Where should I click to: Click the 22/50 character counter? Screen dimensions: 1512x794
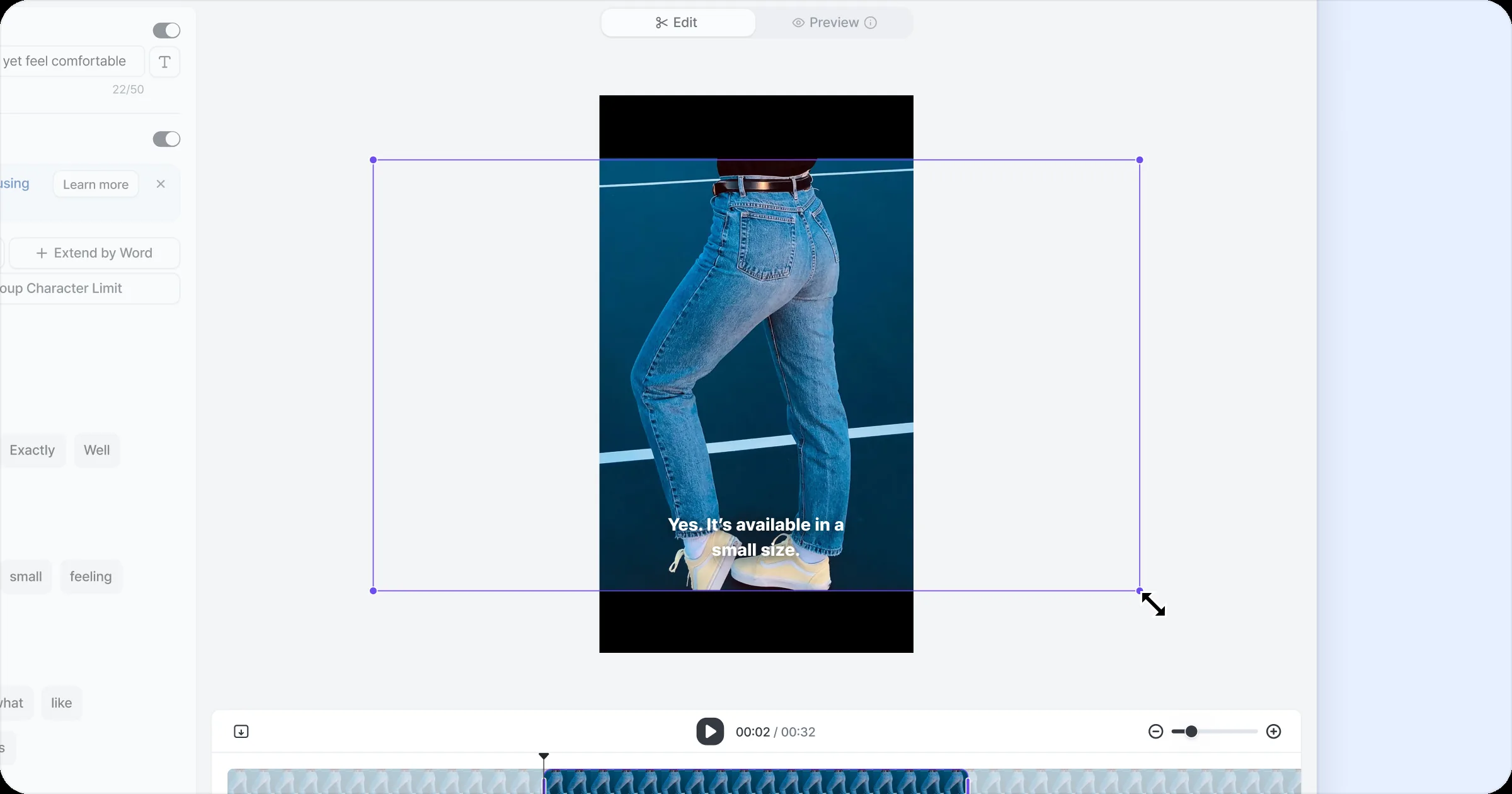128,89
